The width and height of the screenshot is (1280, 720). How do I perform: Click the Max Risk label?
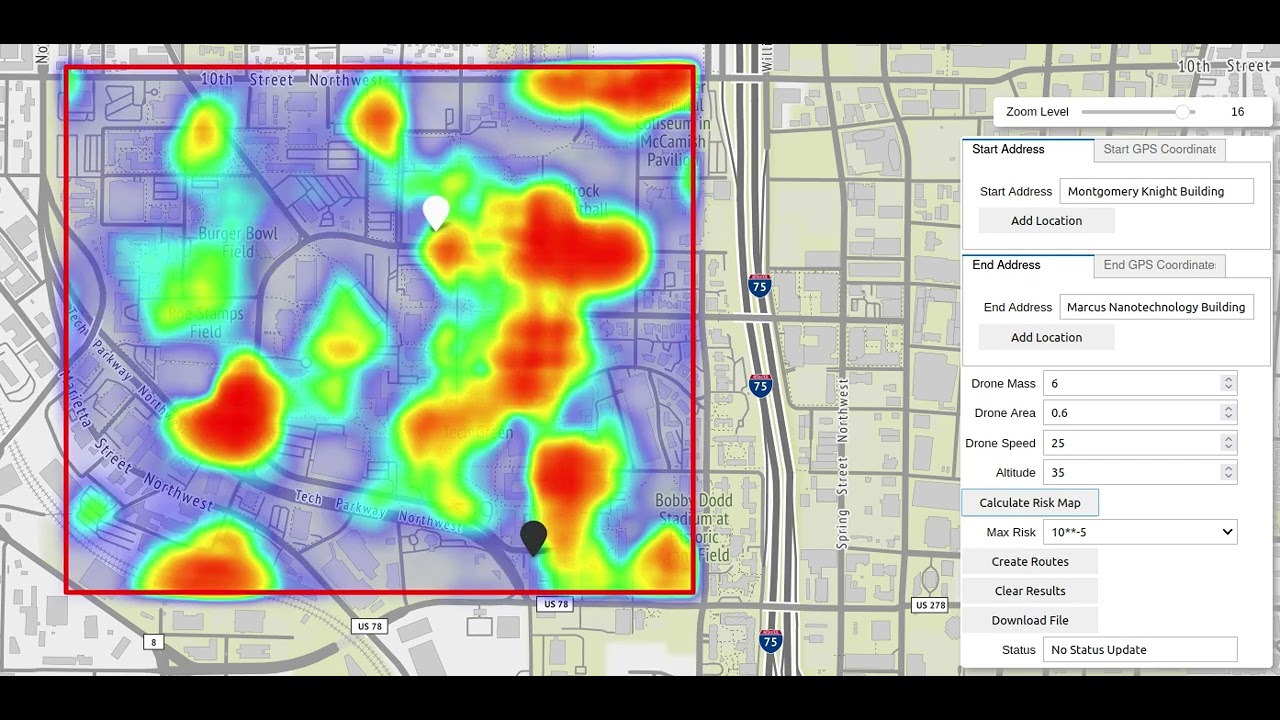pyautogui.click(x=1011, y=533)
